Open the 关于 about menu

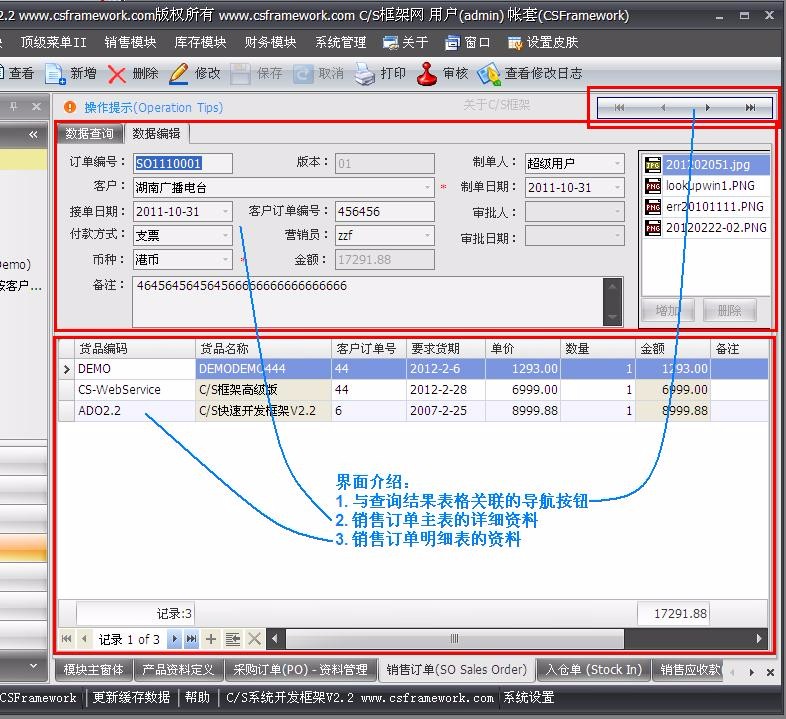pyautogui.click(x=405, y=43)
